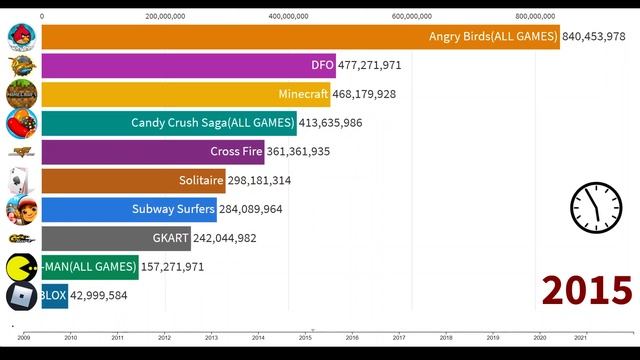The width and height of the screenshot is (640, 360).
Task: Select the green PAC-MAN bar
Action: tap(90, 267)
